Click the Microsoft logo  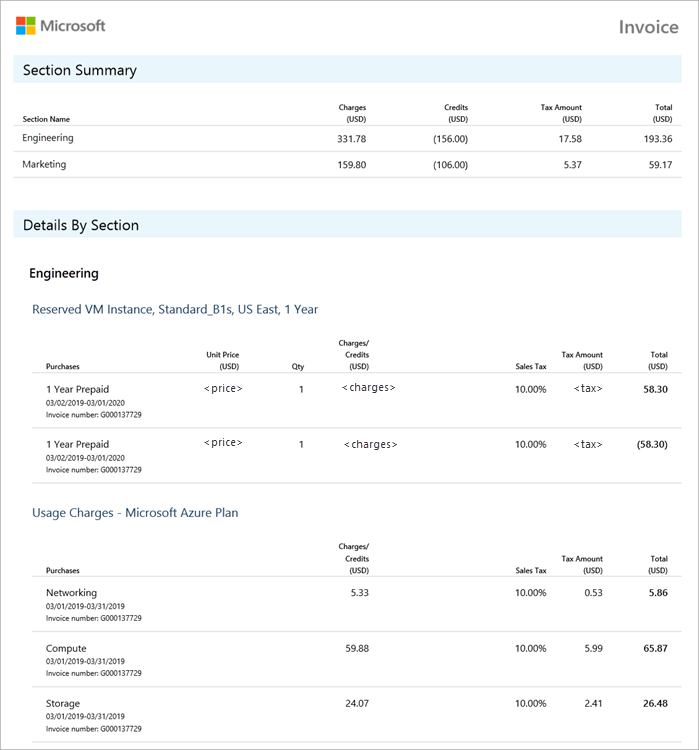coord(60,26)
